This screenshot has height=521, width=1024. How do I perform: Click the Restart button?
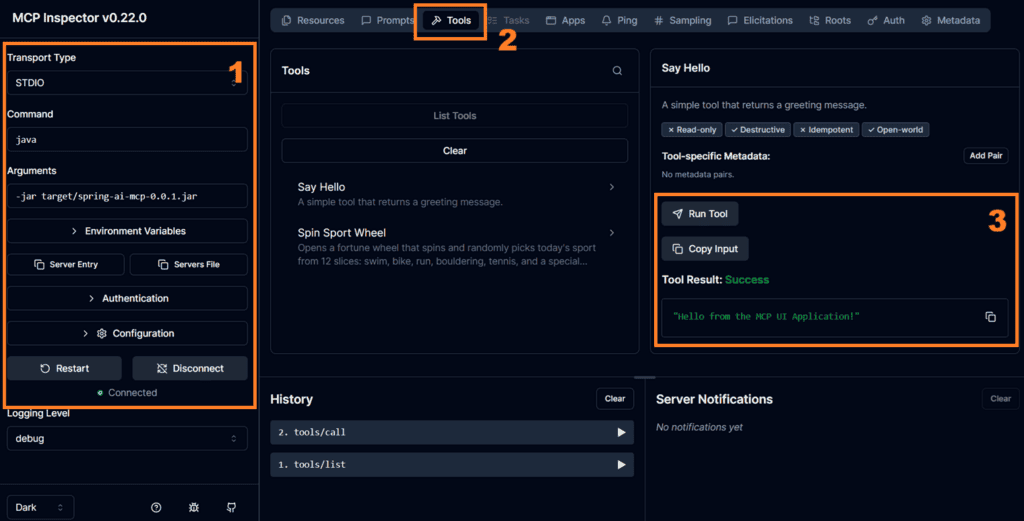pos(65,368)
